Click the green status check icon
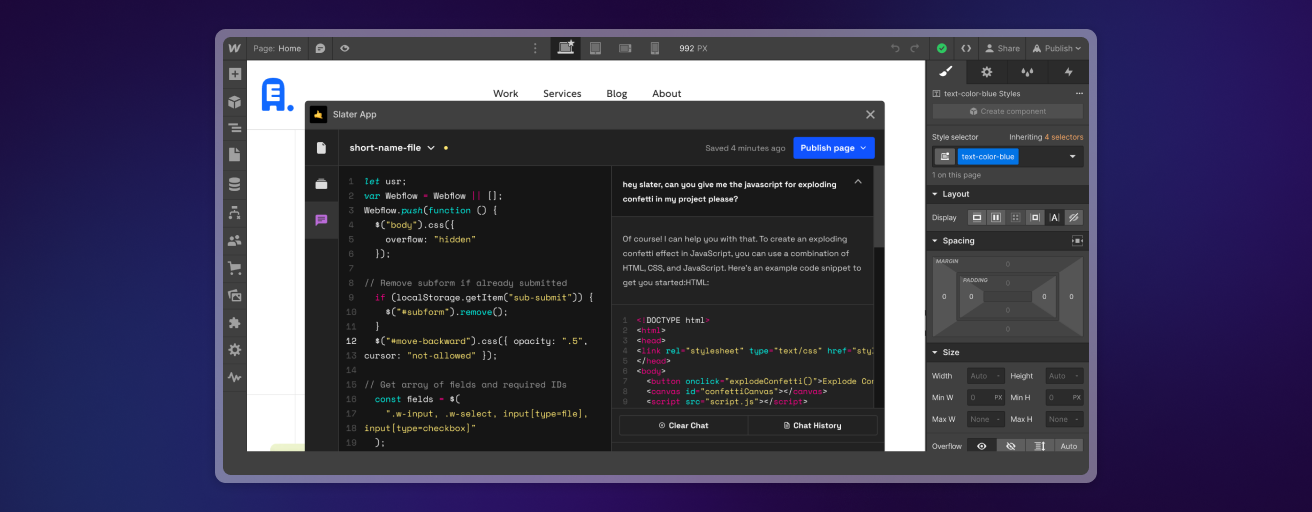 point(942,48)
